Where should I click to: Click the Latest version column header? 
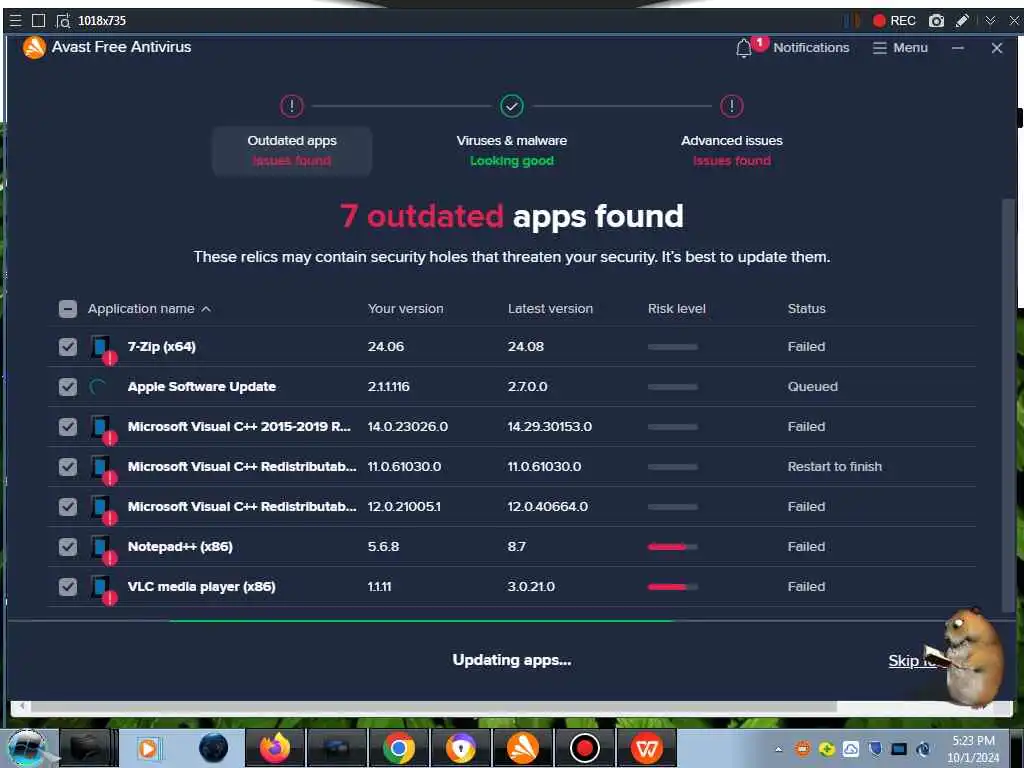[551, 309]
